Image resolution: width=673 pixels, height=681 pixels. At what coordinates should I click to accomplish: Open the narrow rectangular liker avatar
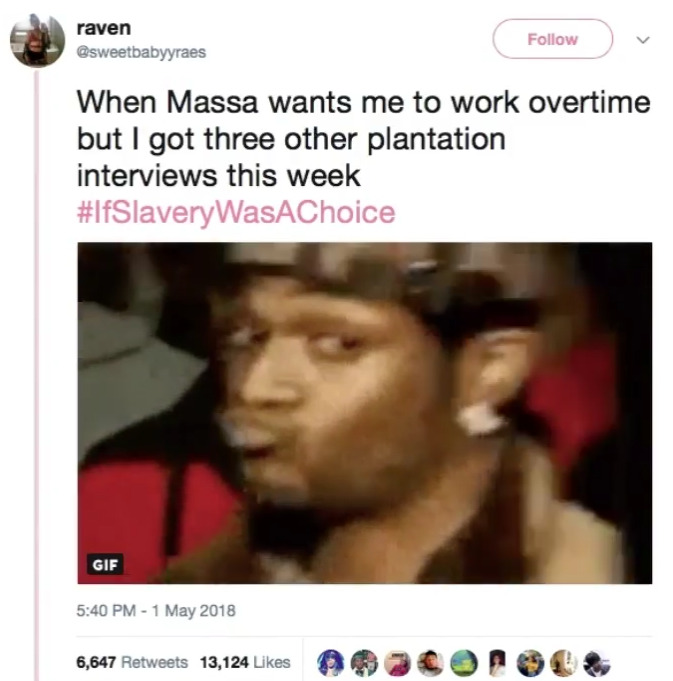[x=498, y=663]
